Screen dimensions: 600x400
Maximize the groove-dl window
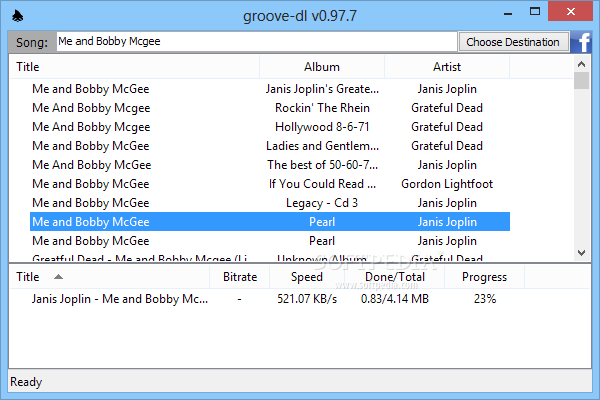pyautogui.click(x=535, y=12)
